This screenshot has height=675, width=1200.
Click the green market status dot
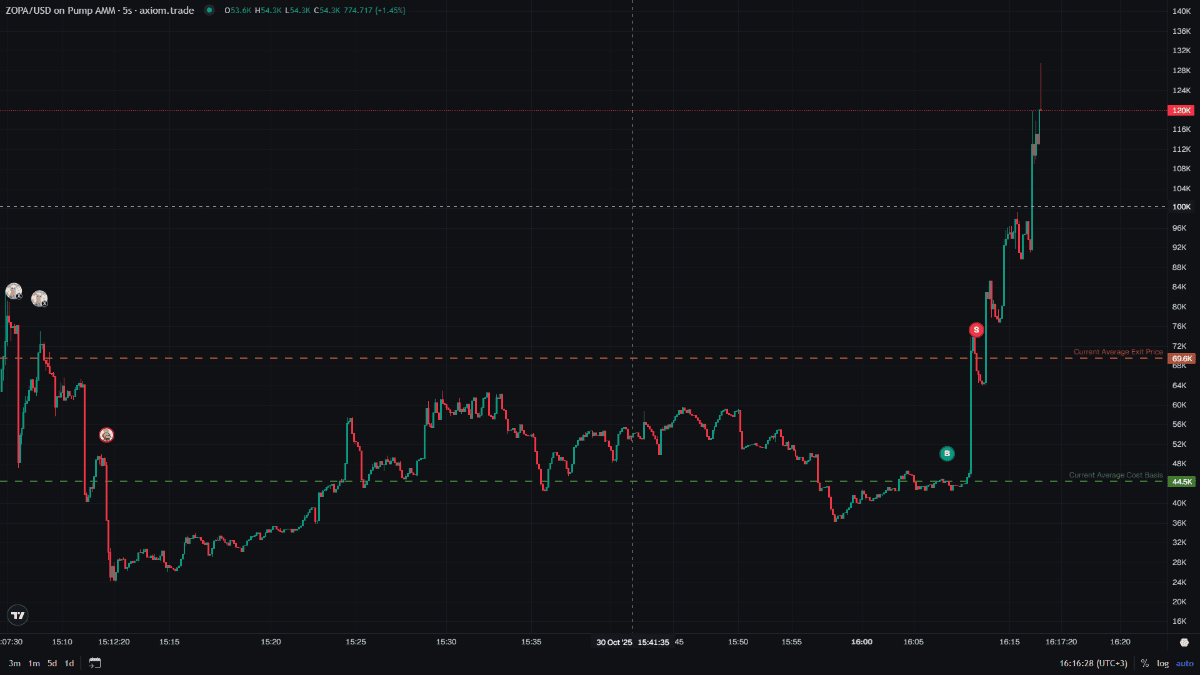point(209,10)
